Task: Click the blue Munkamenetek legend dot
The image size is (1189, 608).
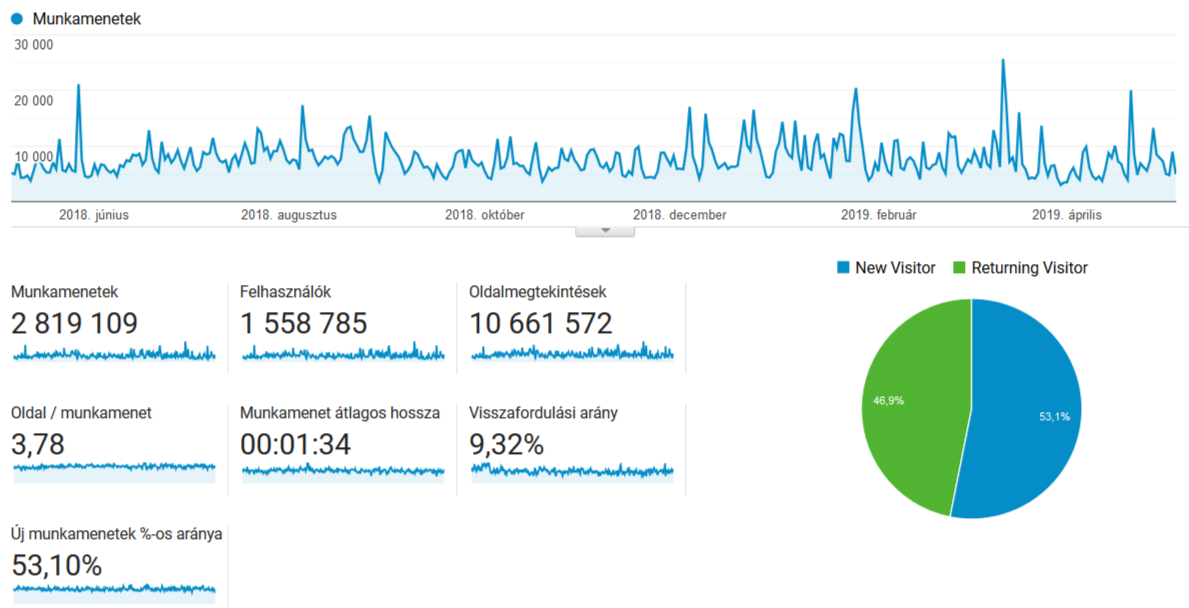Action: (17, 18)
